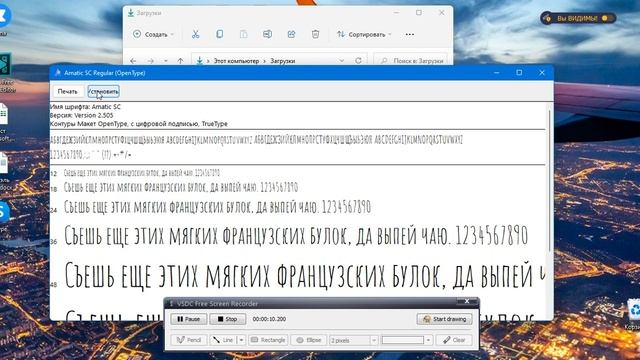Go up one folder with up arrow
This screenshot has width=640, height=360.
point(180,61)
